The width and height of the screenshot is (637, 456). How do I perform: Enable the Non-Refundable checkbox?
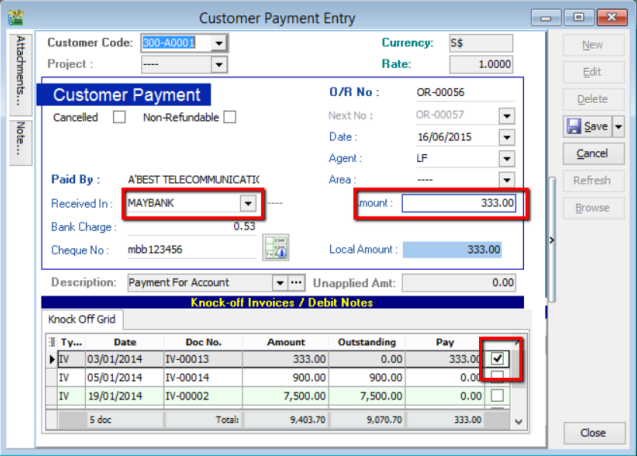click(230, 117)
